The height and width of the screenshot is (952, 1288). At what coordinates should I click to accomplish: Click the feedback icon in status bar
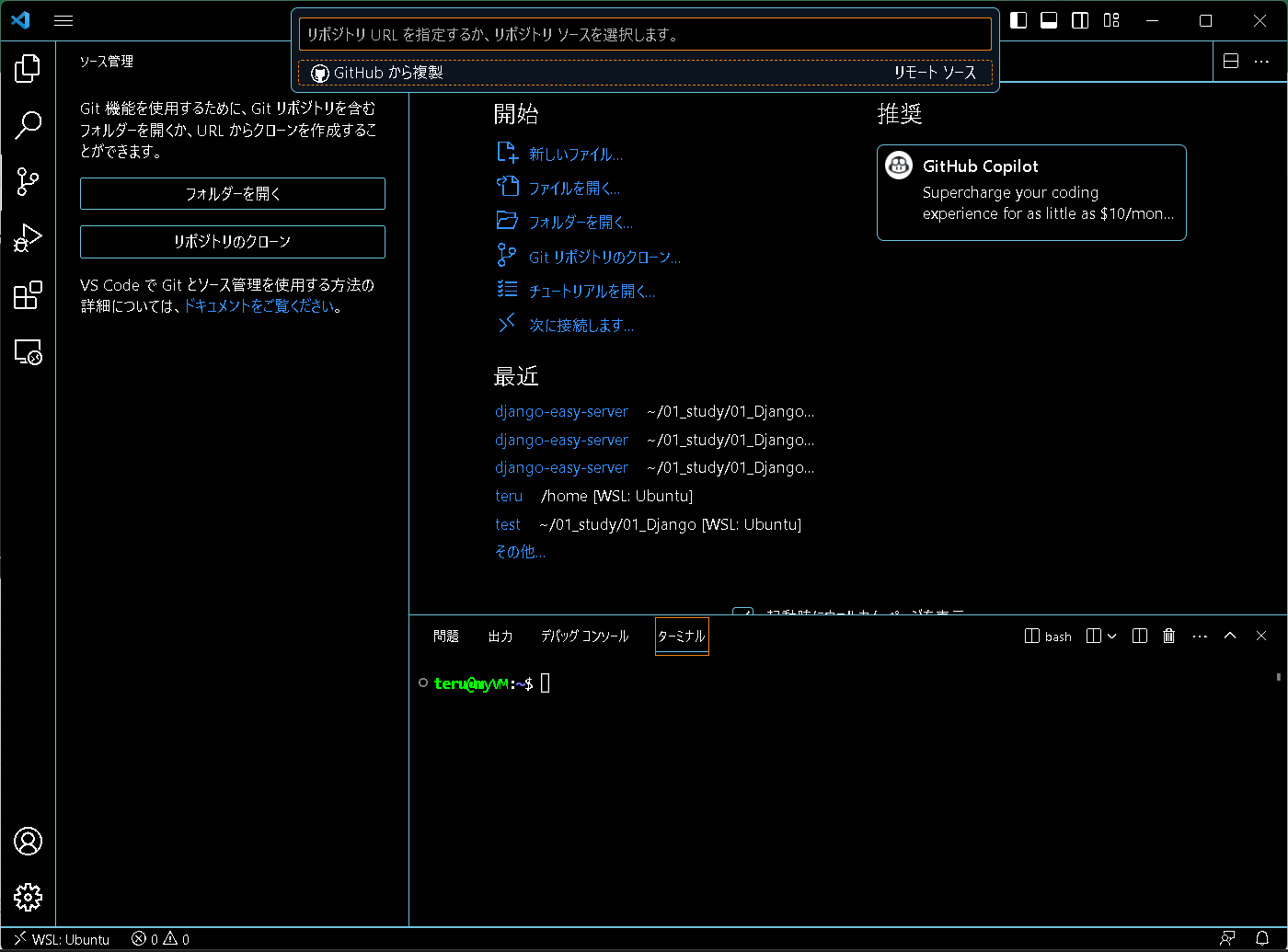tap(1227, 939)
